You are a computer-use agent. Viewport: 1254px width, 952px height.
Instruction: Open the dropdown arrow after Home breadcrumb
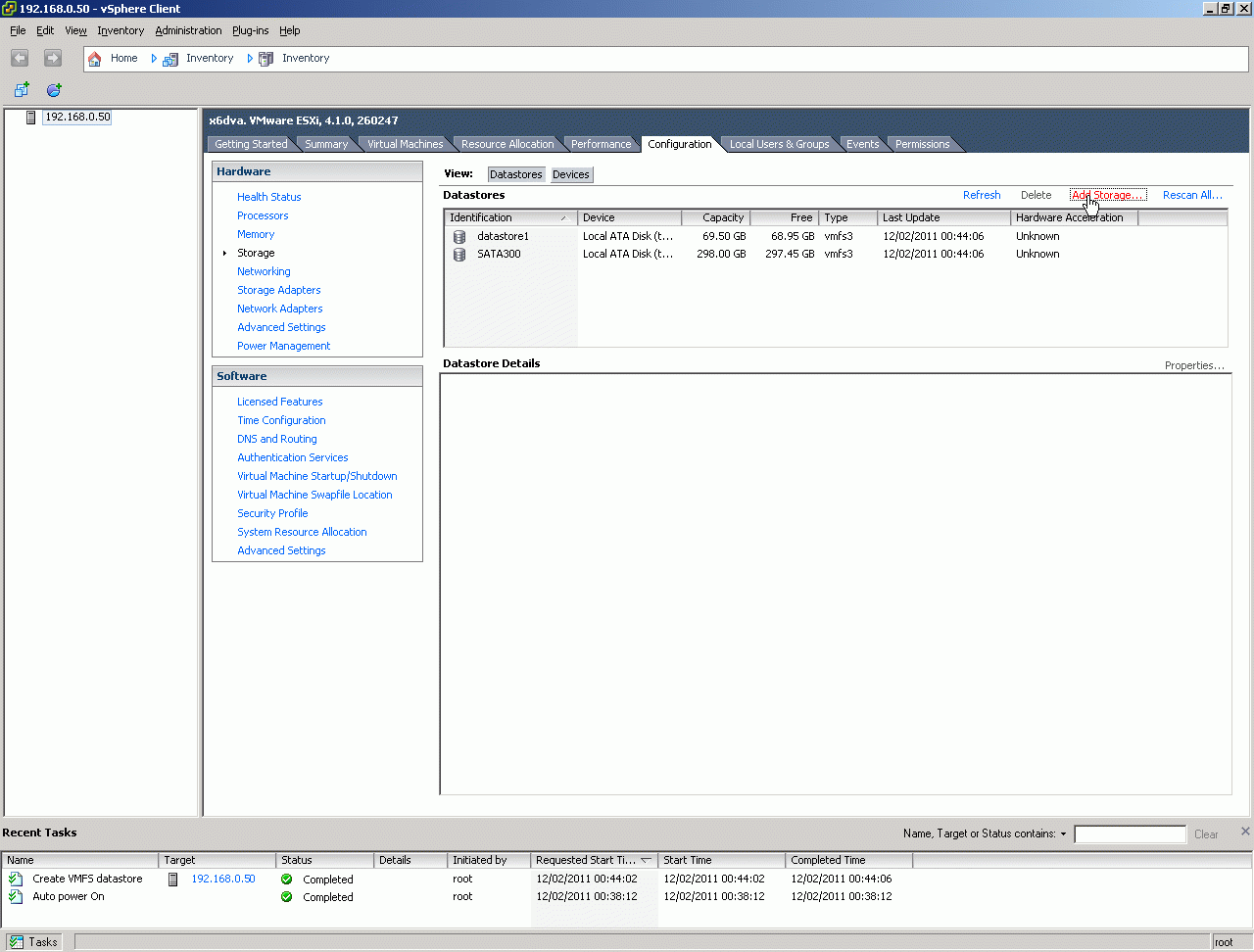154,59
